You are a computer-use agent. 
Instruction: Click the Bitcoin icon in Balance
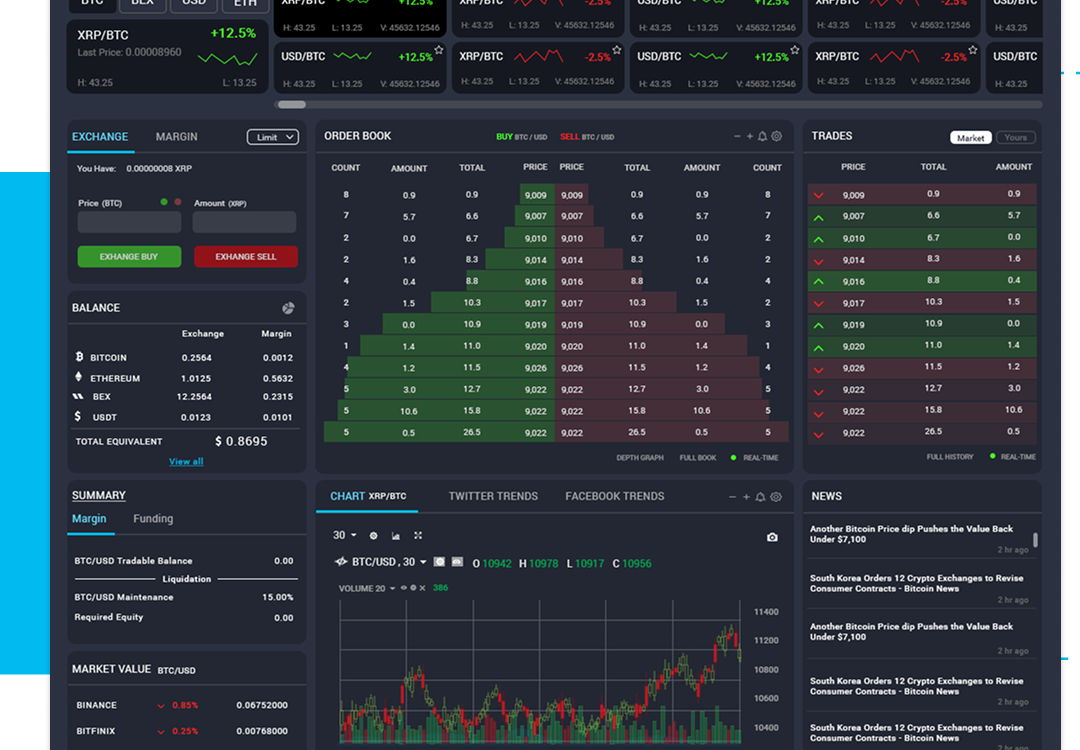pyautogui.click(x=79, y=357)
